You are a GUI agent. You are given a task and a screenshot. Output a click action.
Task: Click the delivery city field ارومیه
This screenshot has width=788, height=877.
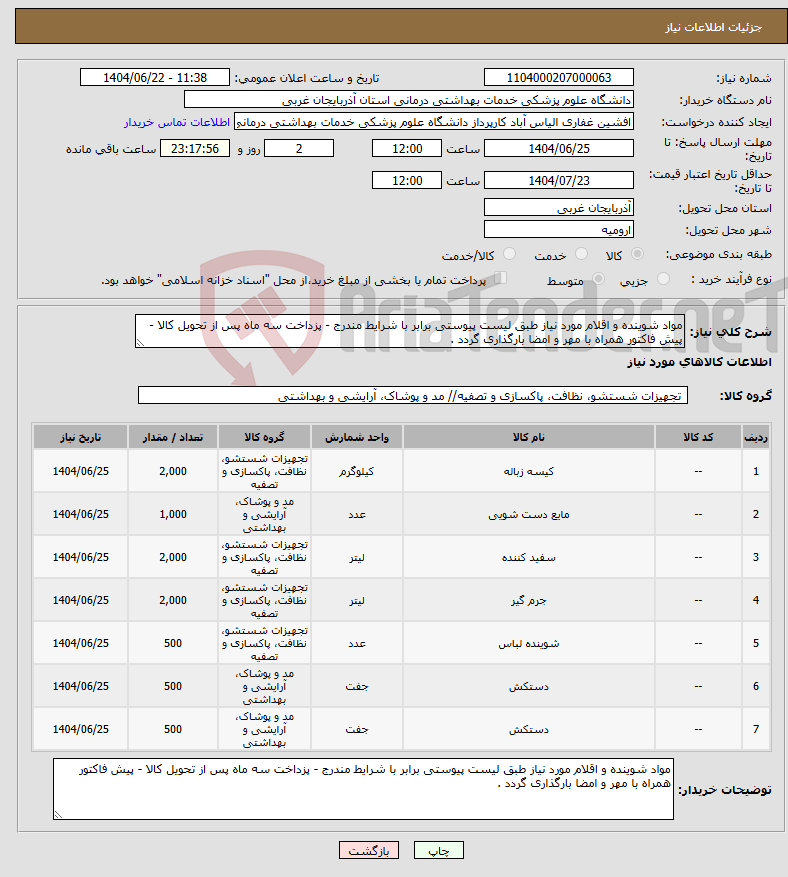559,230
